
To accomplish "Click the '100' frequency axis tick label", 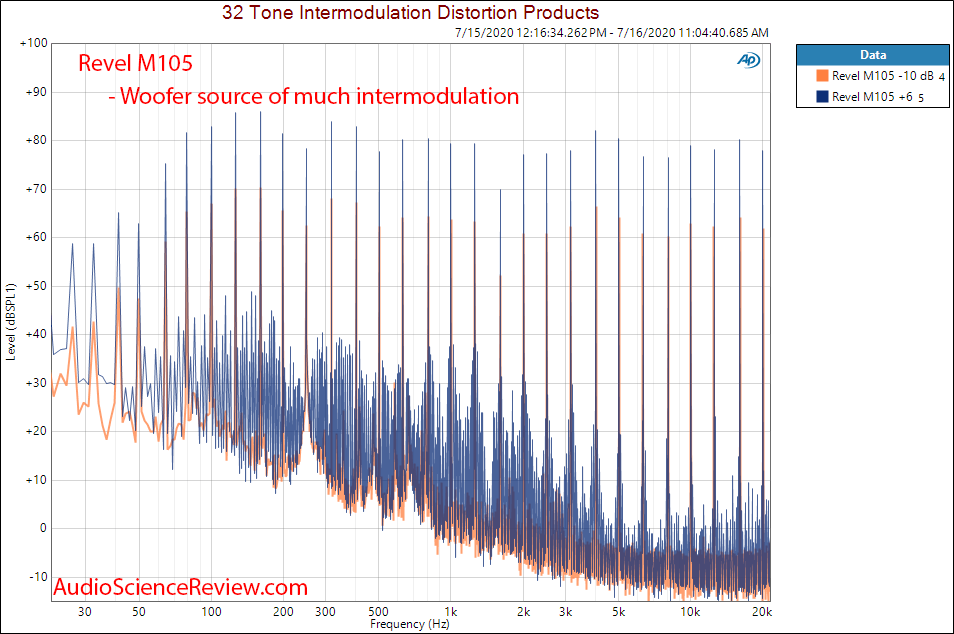I will pyautogui.click(x=211, y=612).
